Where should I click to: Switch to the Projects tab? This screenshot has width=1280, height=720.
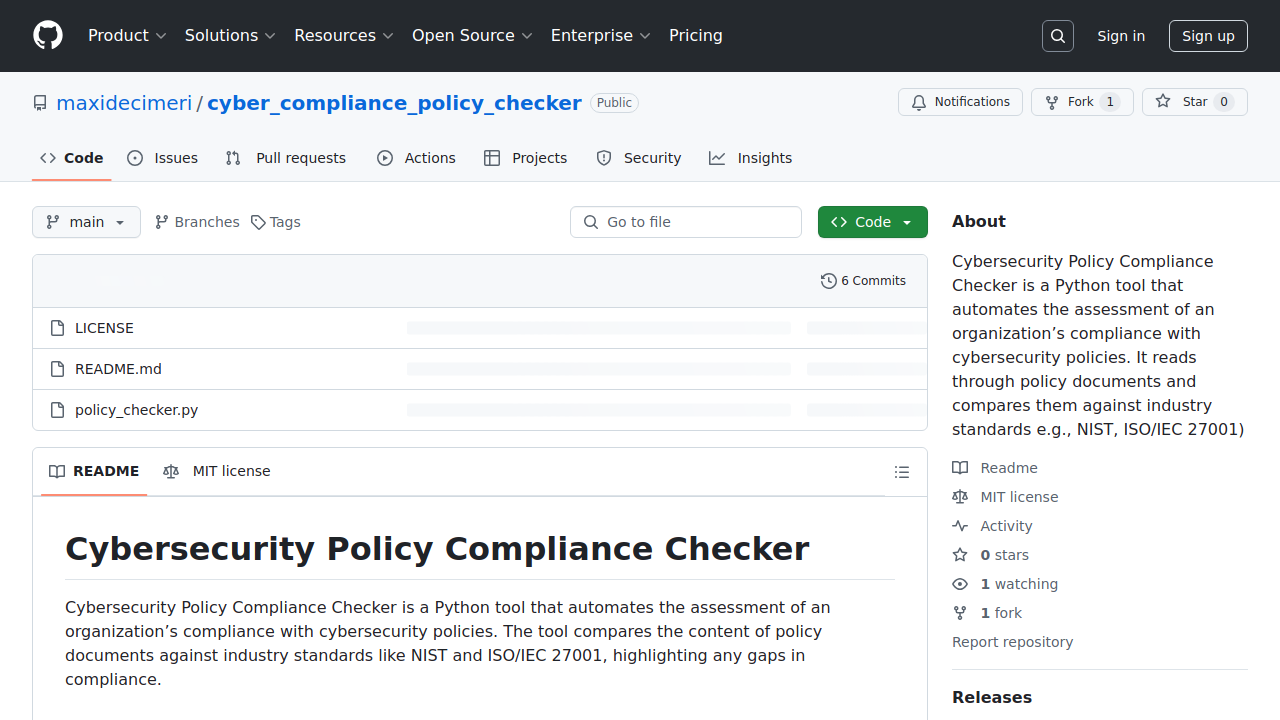[x=526, y=158]
